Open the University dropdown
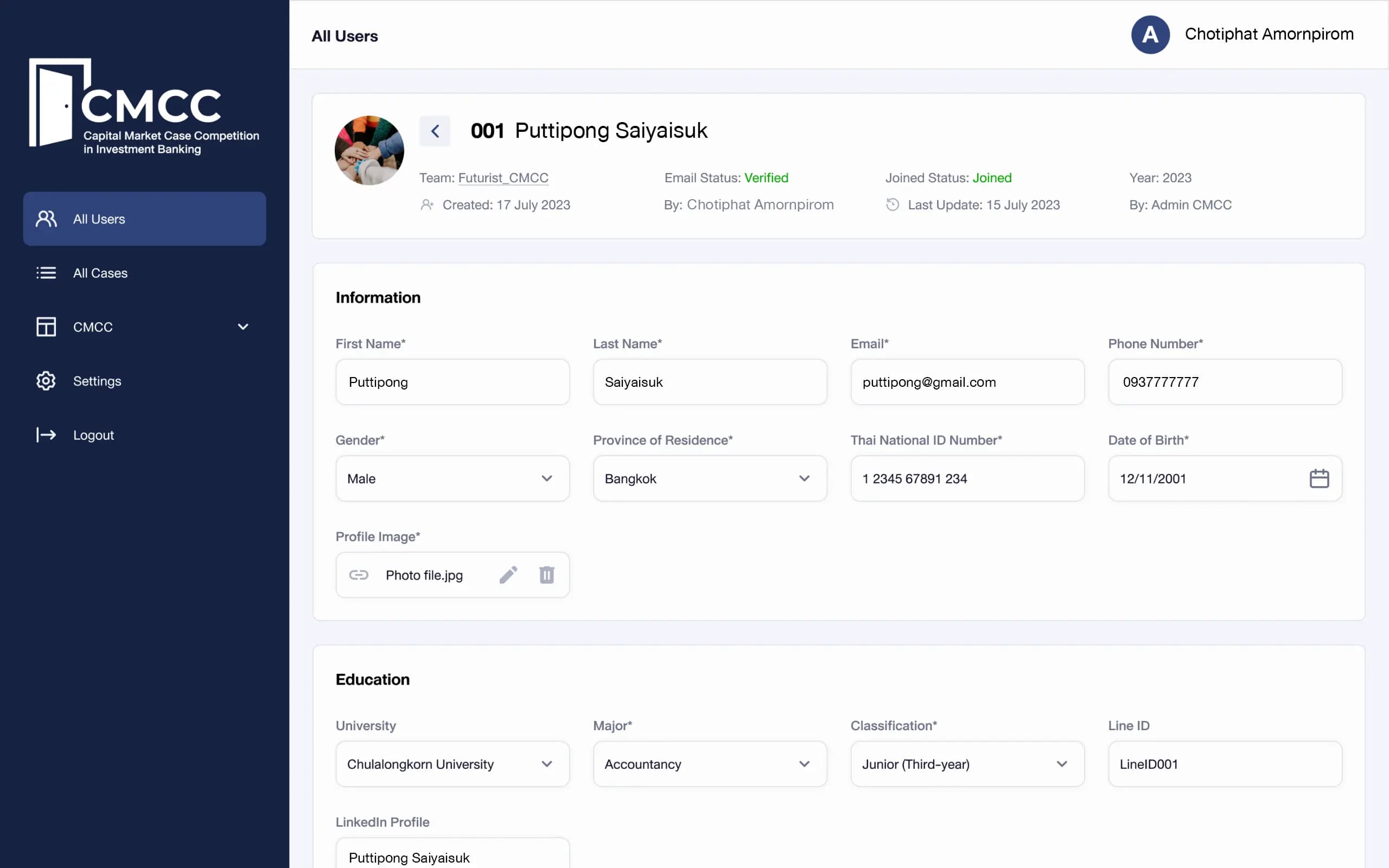 pyautogui.click(x=453, y=763)
